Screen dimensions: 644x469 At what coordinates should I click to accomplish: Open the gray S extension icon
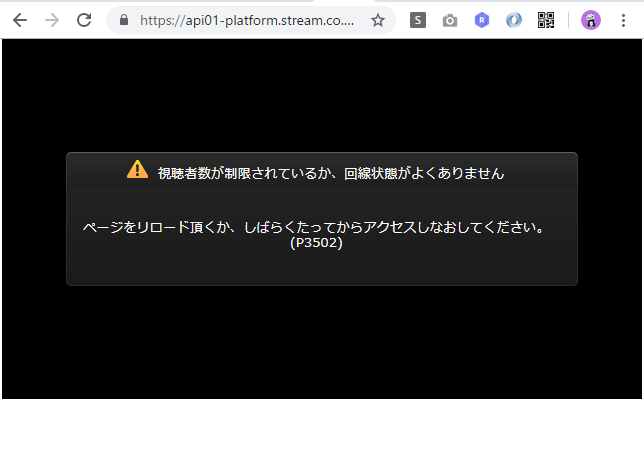tap(418, 20)
